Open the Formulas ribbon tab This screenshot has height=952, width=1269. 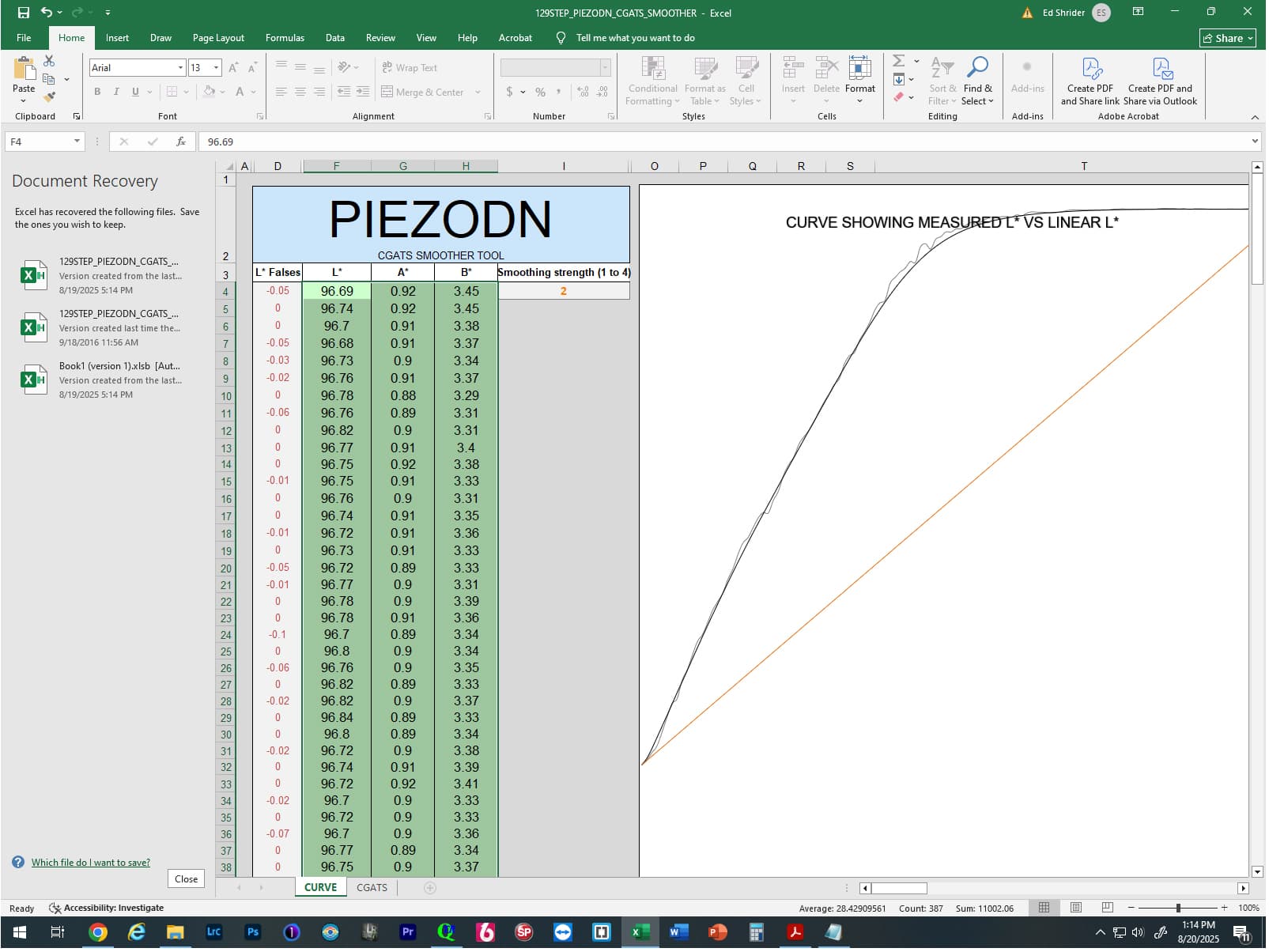point(285,38)
